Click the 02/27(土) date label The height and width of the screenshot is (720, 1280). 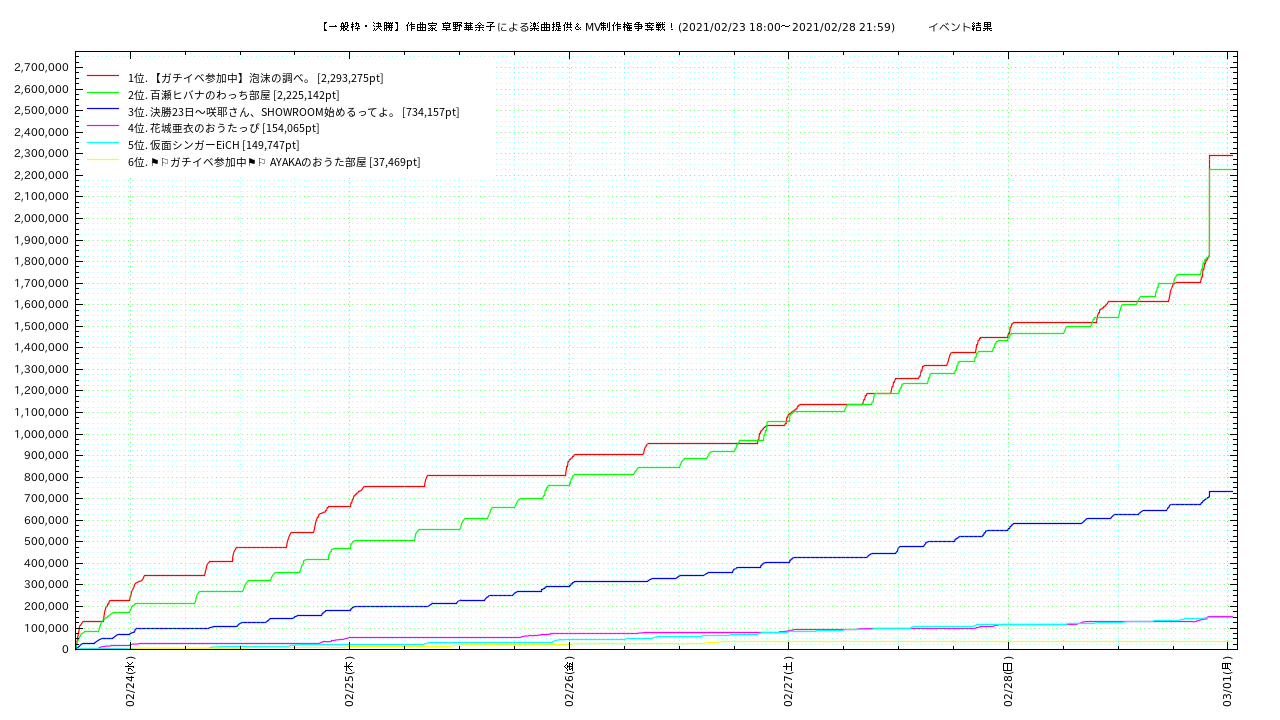tap(789, 682)
